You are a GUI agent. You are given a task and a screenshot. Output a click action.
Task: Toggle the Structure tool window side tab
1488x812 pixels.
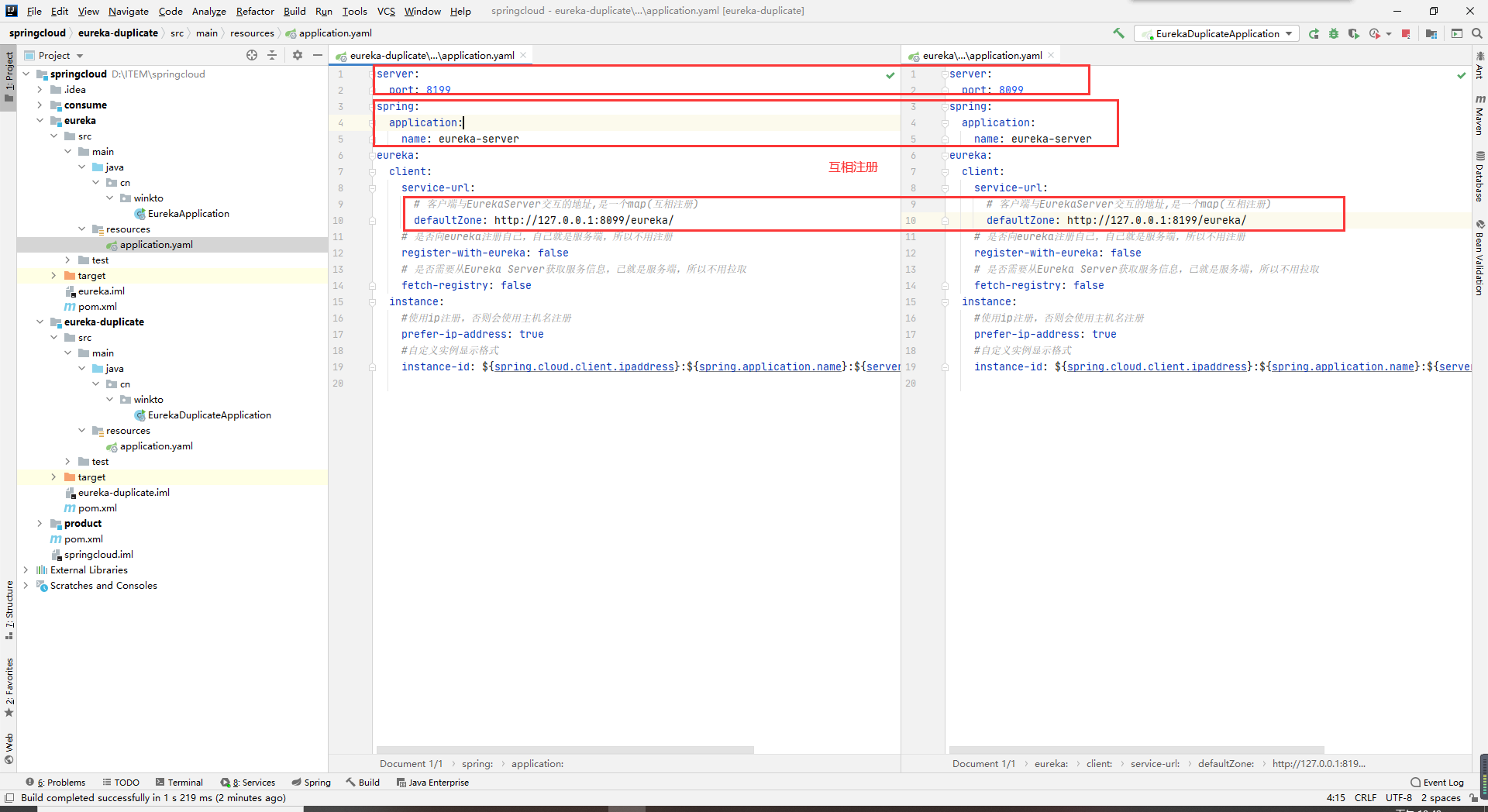pos(9,610)
